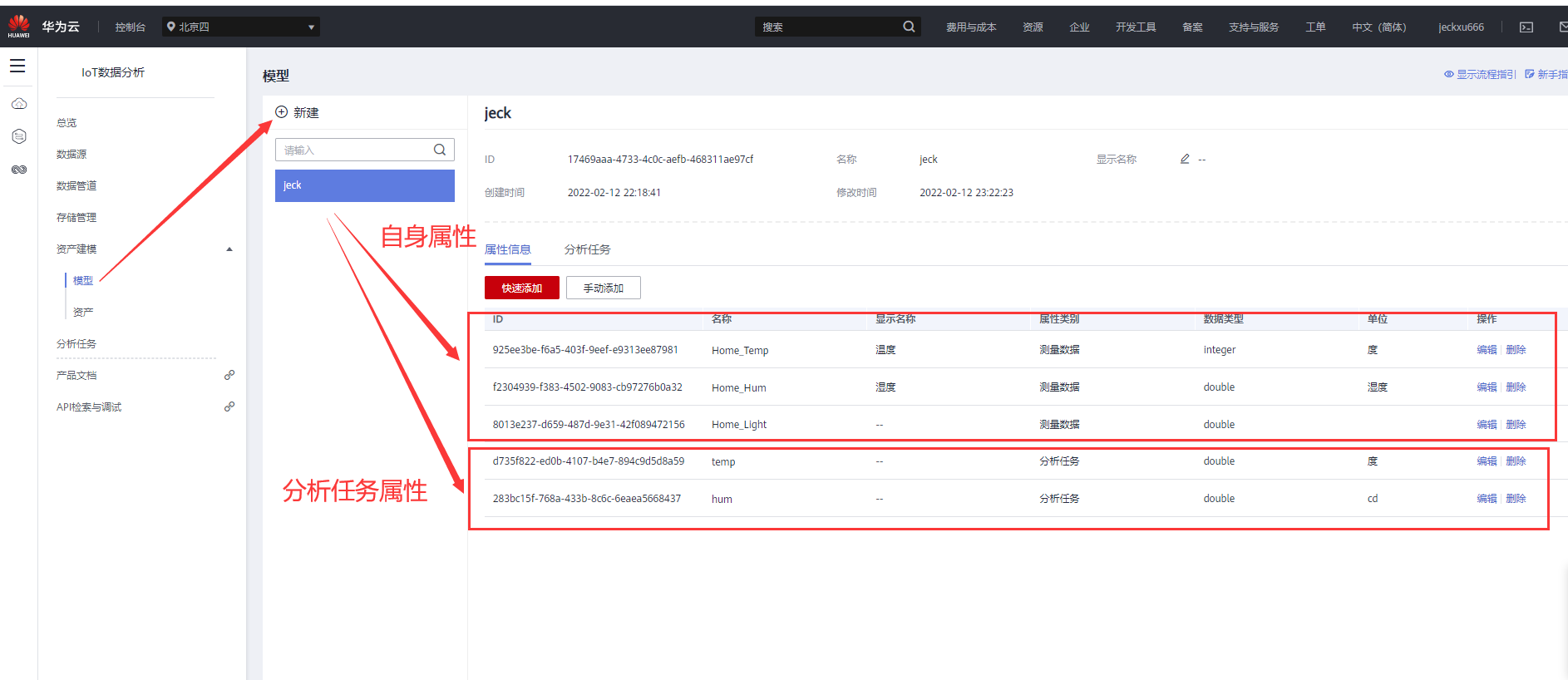Click ID 925ee3be-f6a5-403f-9eef-e9313ee87981

click(585, 349)
